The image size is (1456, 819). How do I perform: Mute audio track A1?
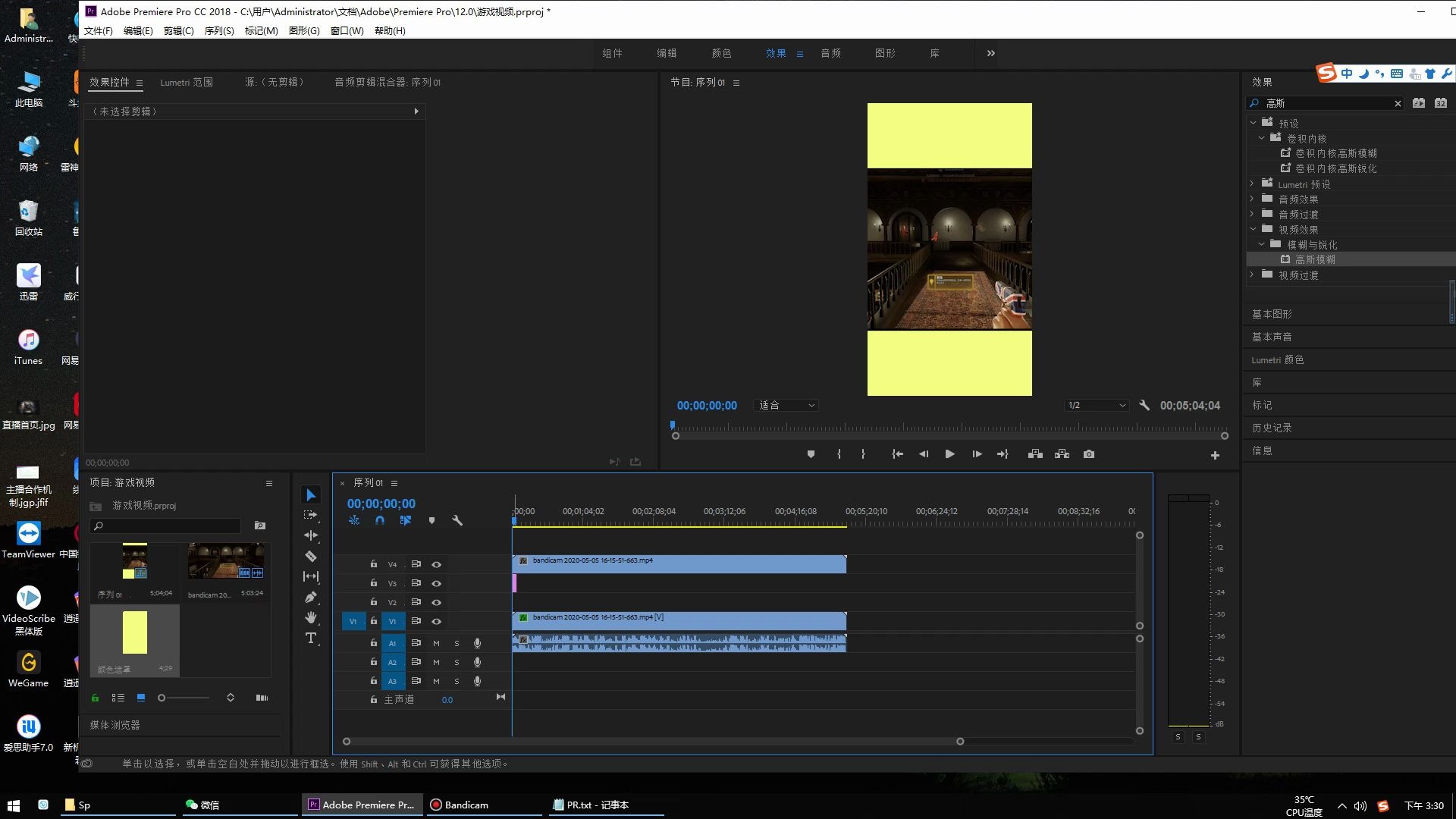(x=436, y=643)
